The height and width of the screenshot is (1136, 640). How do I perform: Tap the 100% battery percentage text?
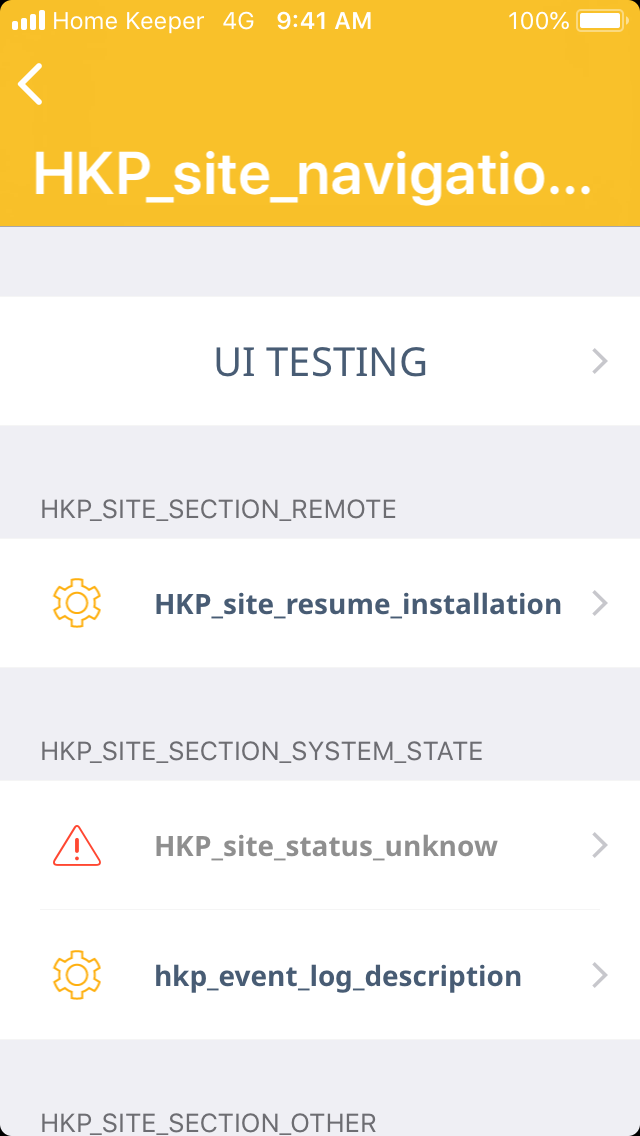(x=538, y=20)
